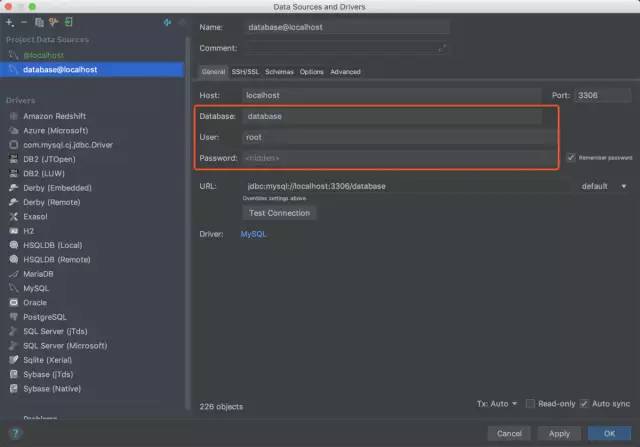Toggle the Remember password checkbox
This screenshot has width=640, height=447.
click(571, 157)
